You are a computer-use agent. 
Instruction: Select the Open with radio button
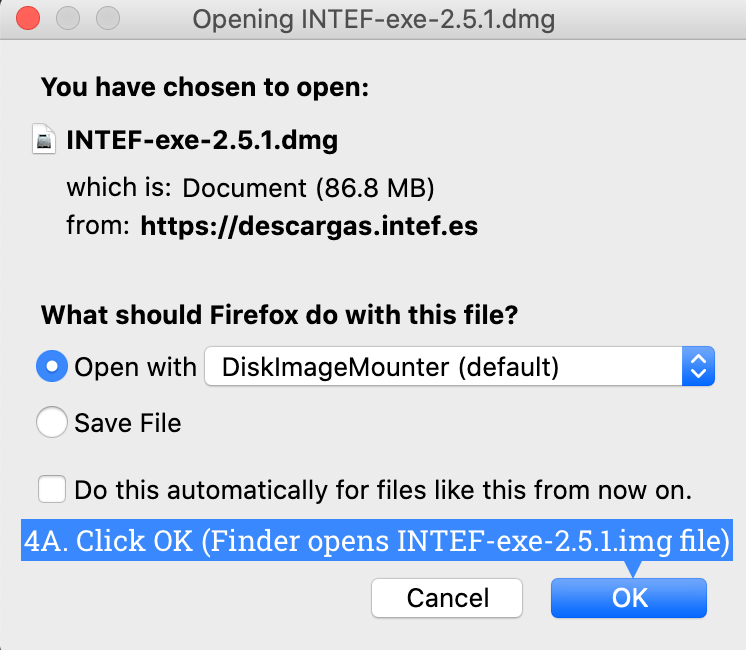coord(51,367)
